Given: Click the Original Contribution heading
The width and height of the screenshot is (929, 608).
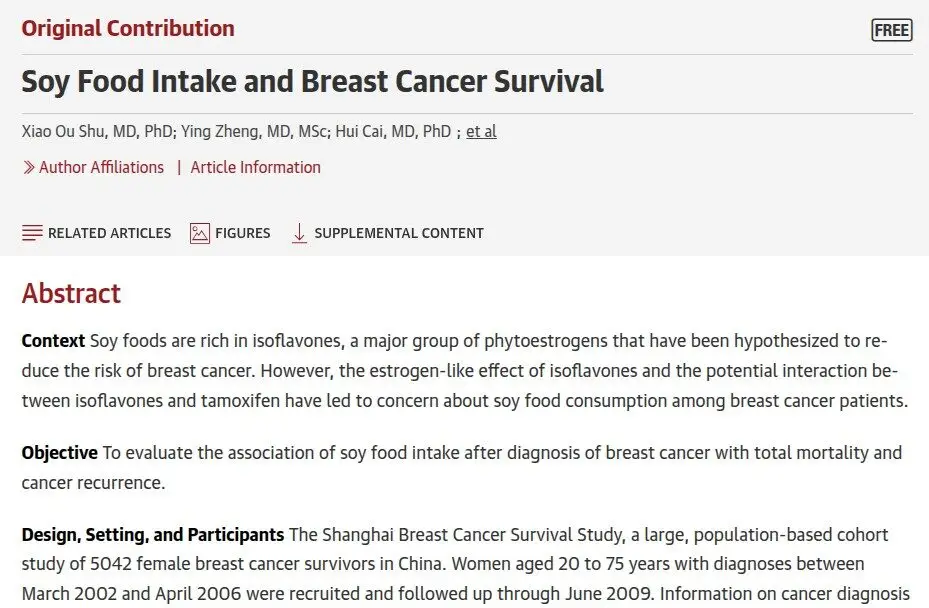Looking at the screenshot, I should pyautogui.click(x=128, y=28).
